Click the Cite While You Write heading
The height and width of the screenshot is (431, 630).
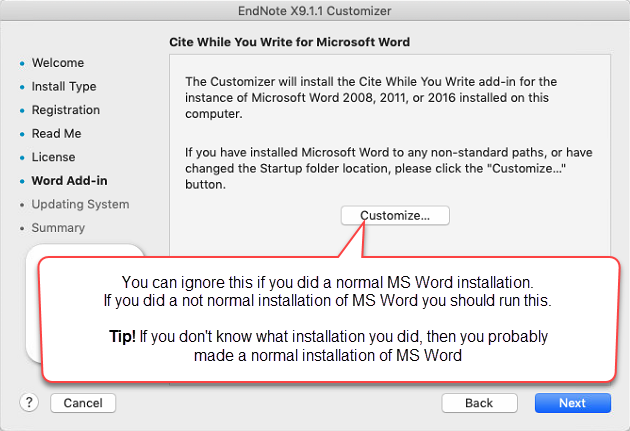289,42
